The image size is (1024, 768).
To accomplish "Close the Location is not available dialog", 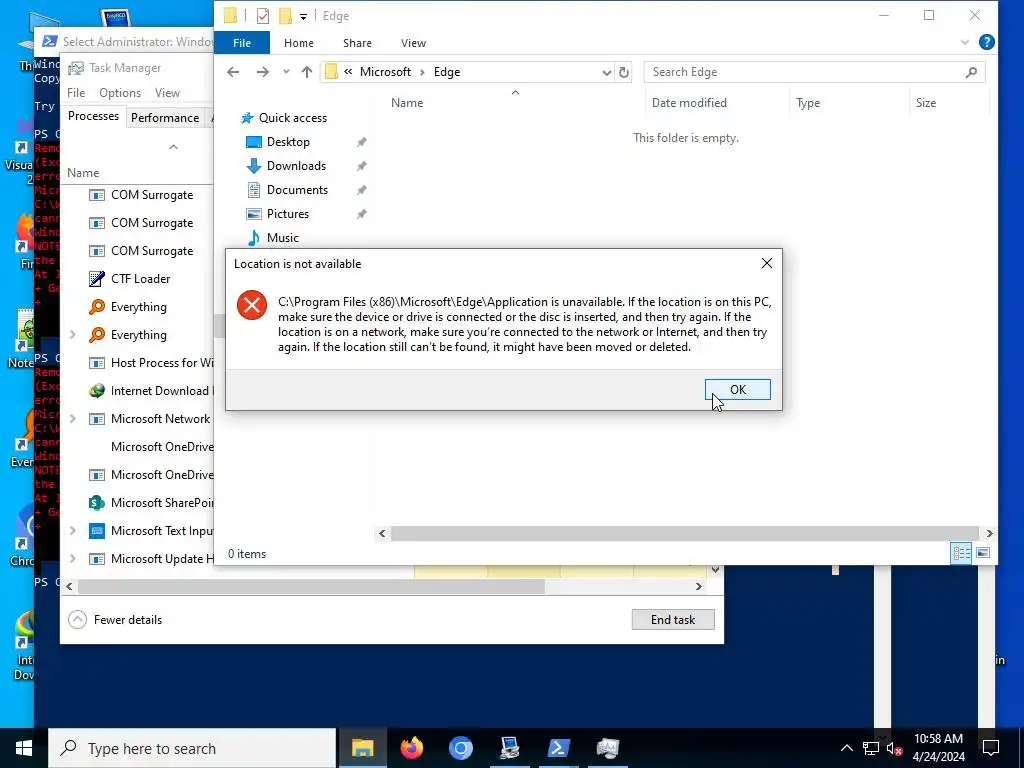I will pyautogui.click(x=767, y=263).
